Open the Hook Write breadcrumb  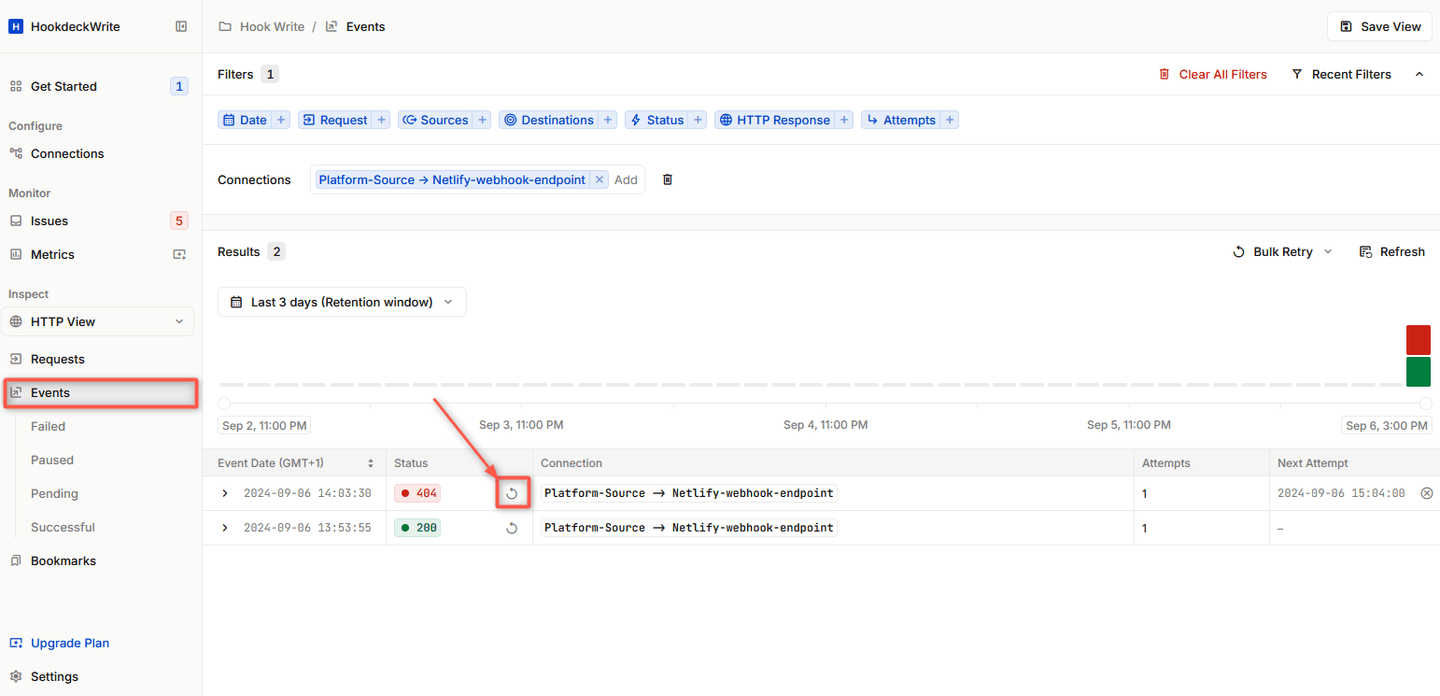[271, 26]
